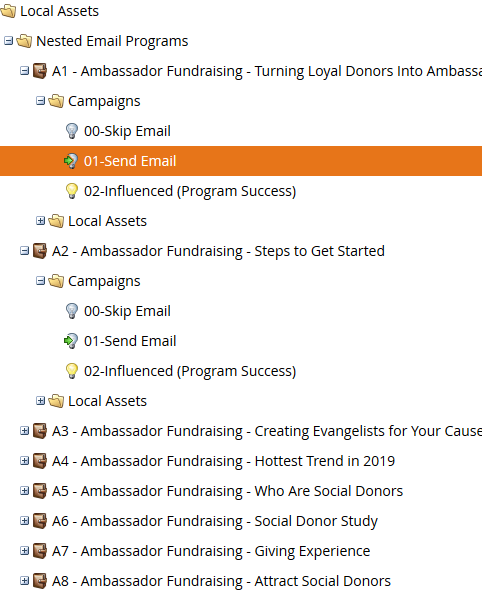482x591 pixels.
Task: Open A4 Hottest Trend in 2019 program
Action: 223,461
